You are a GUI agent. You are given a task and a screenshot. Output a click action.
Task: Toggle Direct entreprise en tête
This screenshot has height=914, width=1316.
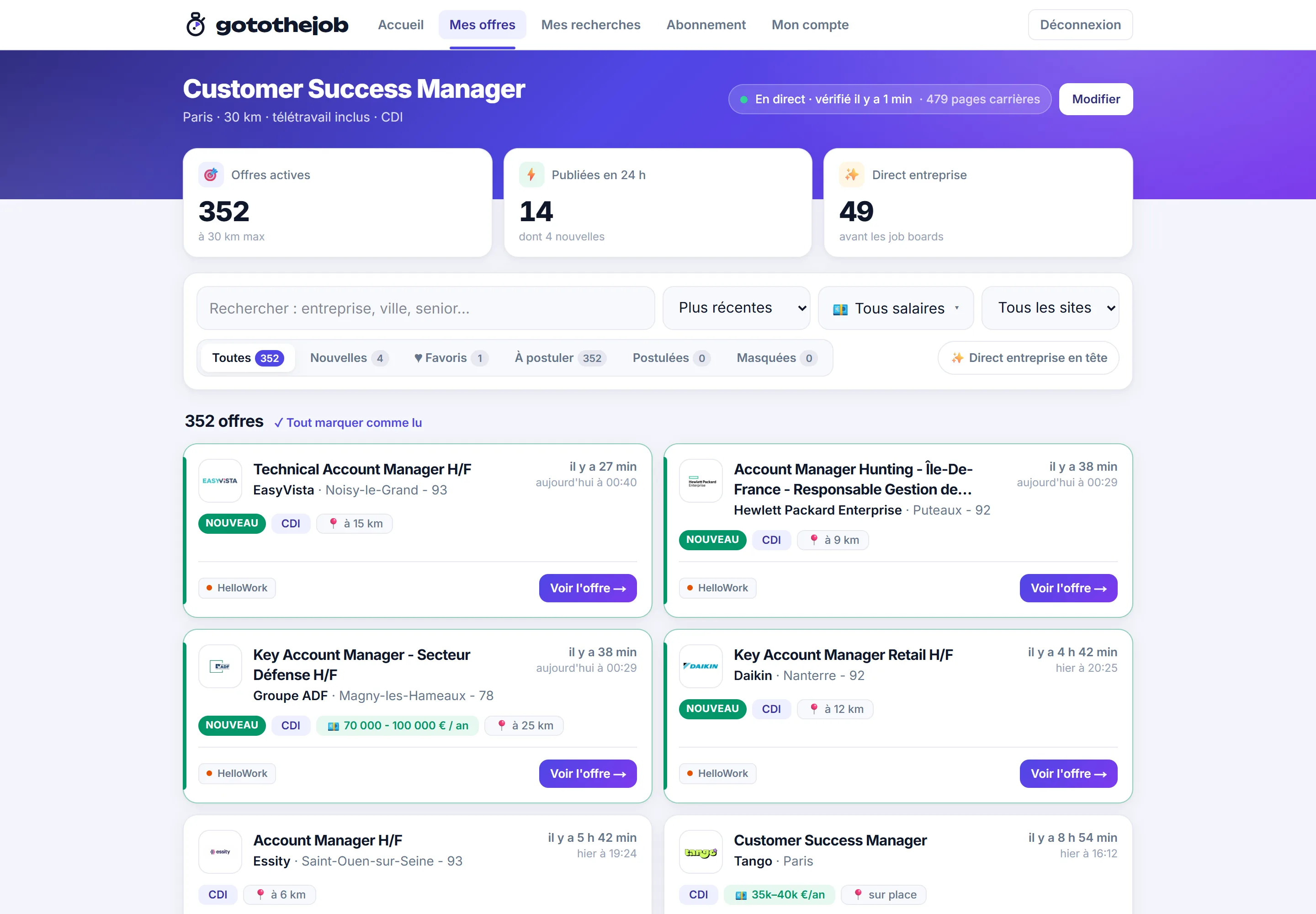(1029, 358)
